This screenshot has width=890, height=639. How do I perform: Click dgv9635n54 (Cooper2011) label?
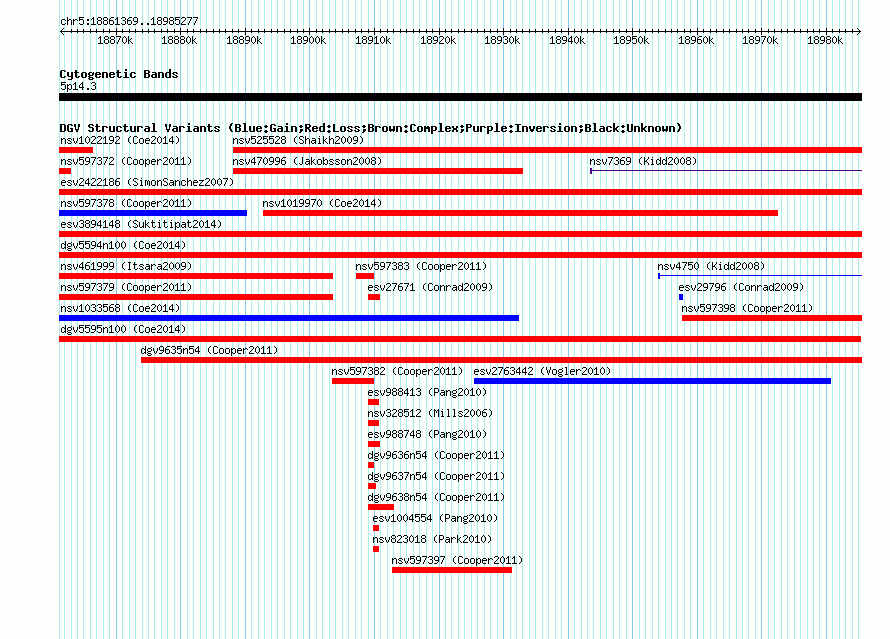209,350
